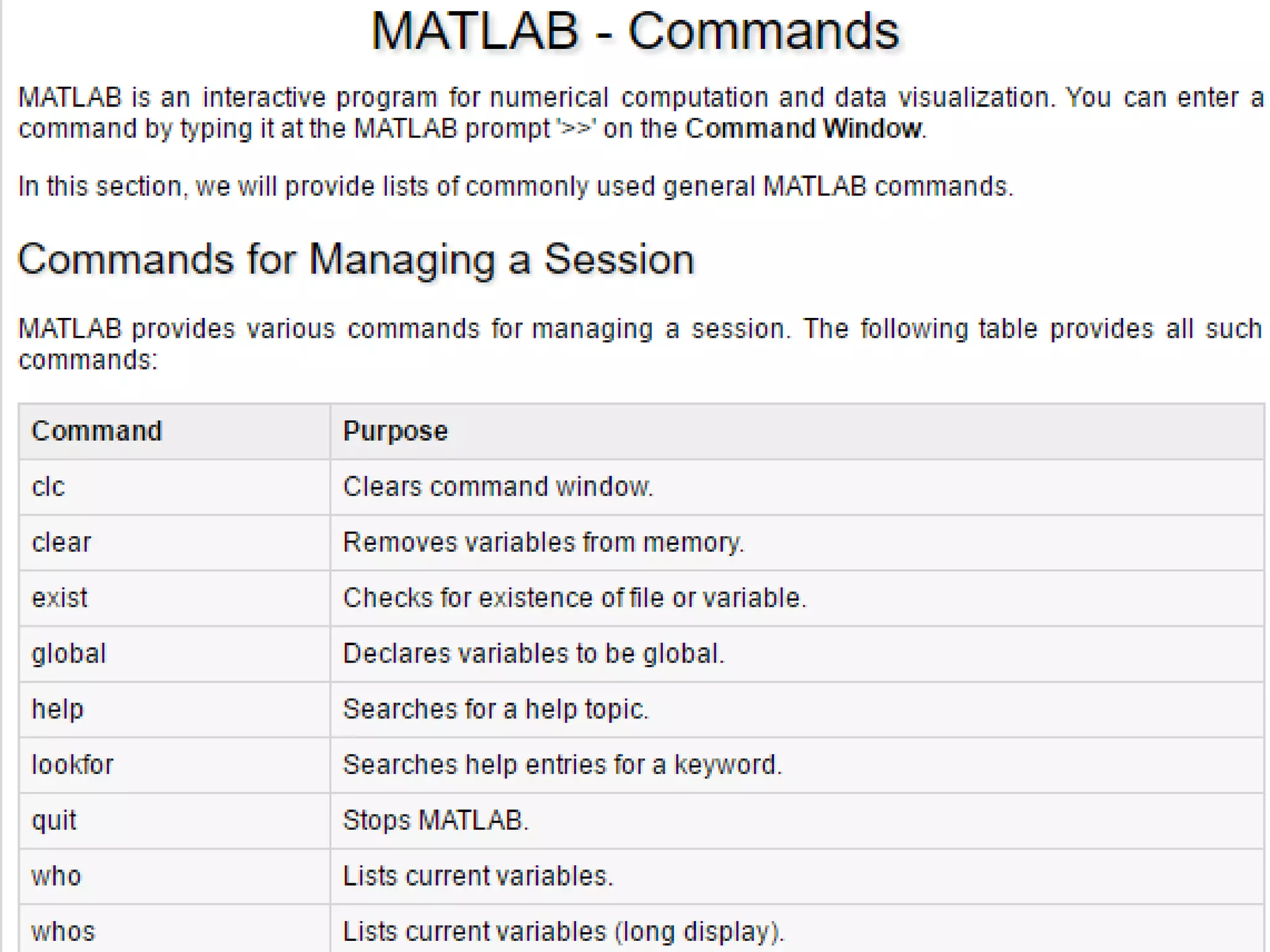Click 'Commands for Managing a Session' heading
This screenshot has height=952, width=1270.
[x=356, y=259]
